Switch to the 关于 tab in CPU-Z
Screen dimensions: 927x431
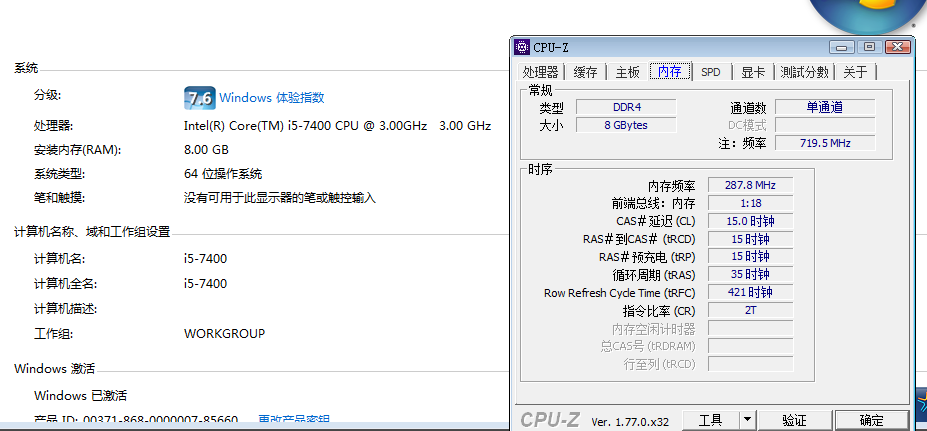(855, 72)
